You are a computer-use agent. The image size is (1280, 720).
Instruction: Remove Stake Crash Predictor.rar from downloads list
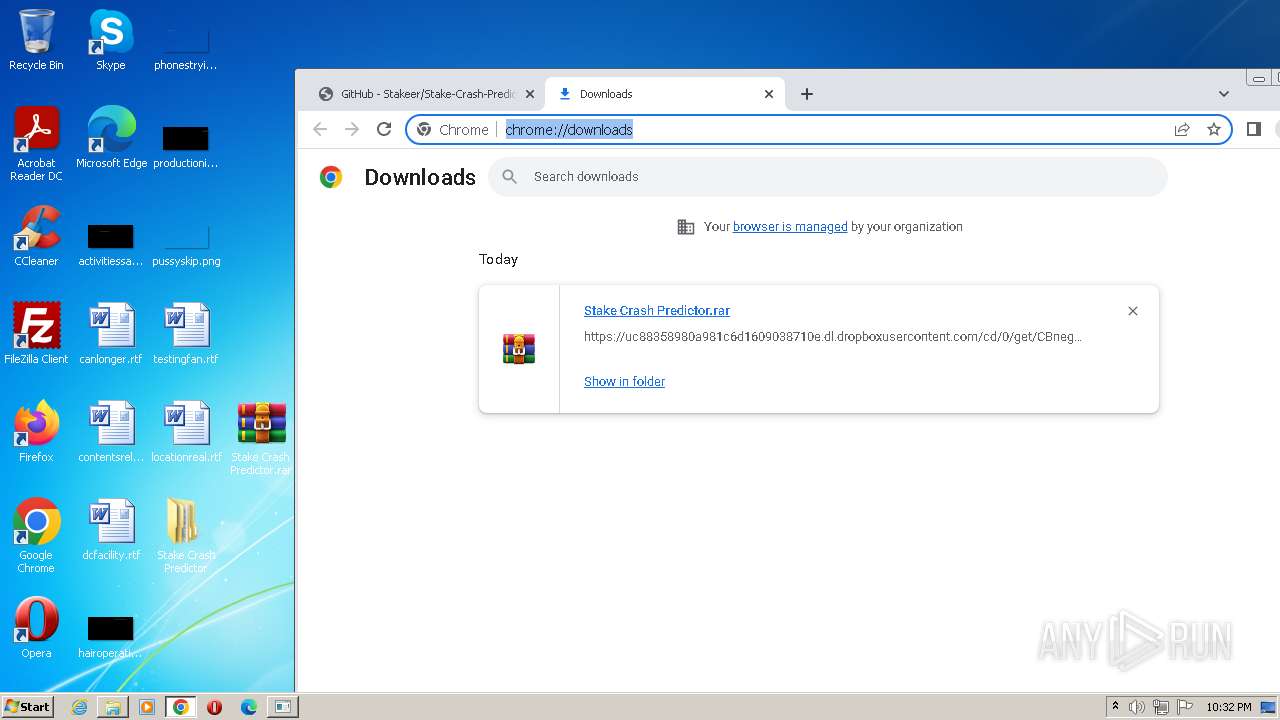tap(1133, 311)
